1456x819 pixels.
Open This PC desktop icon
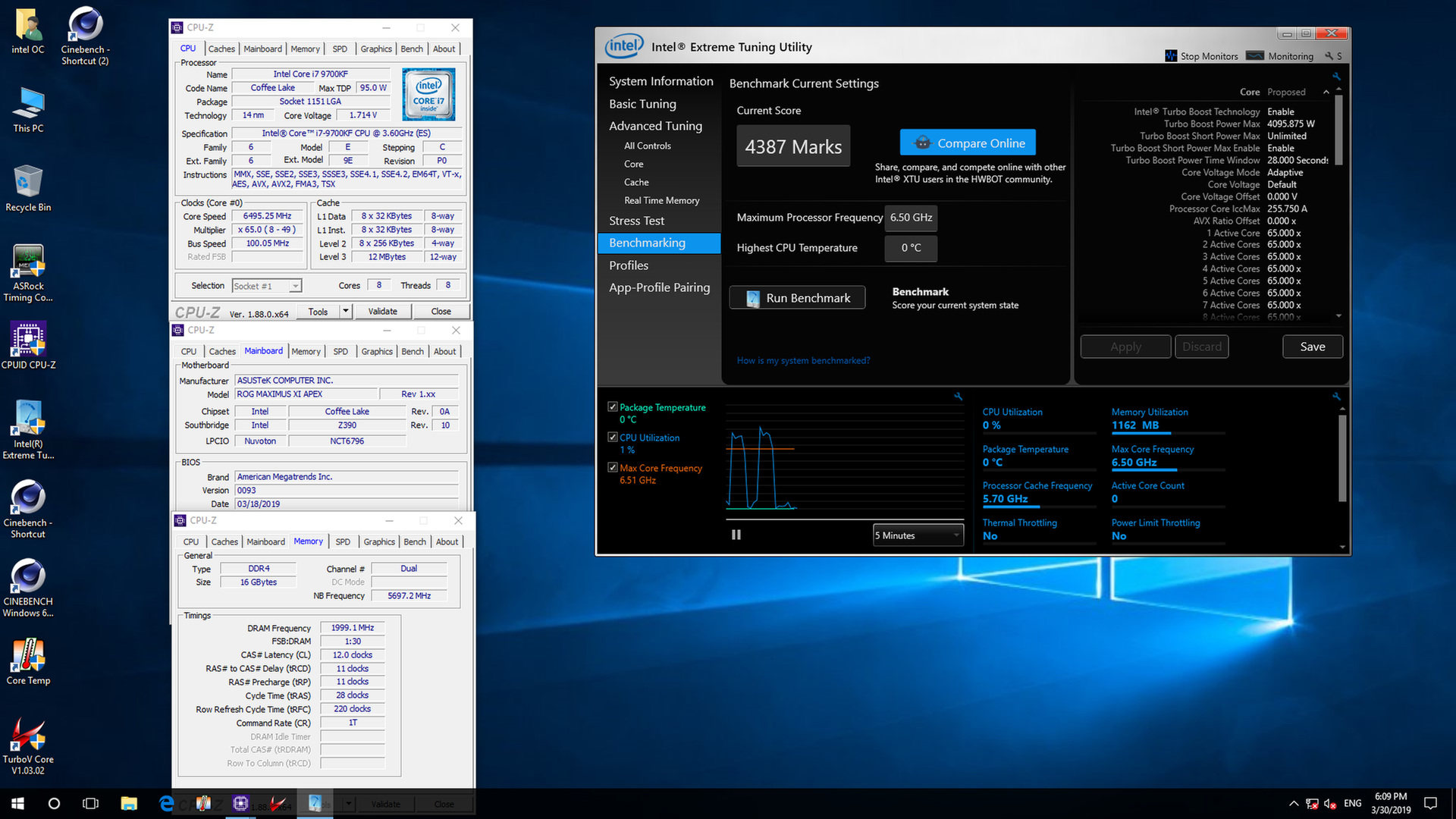pos(28,109)
